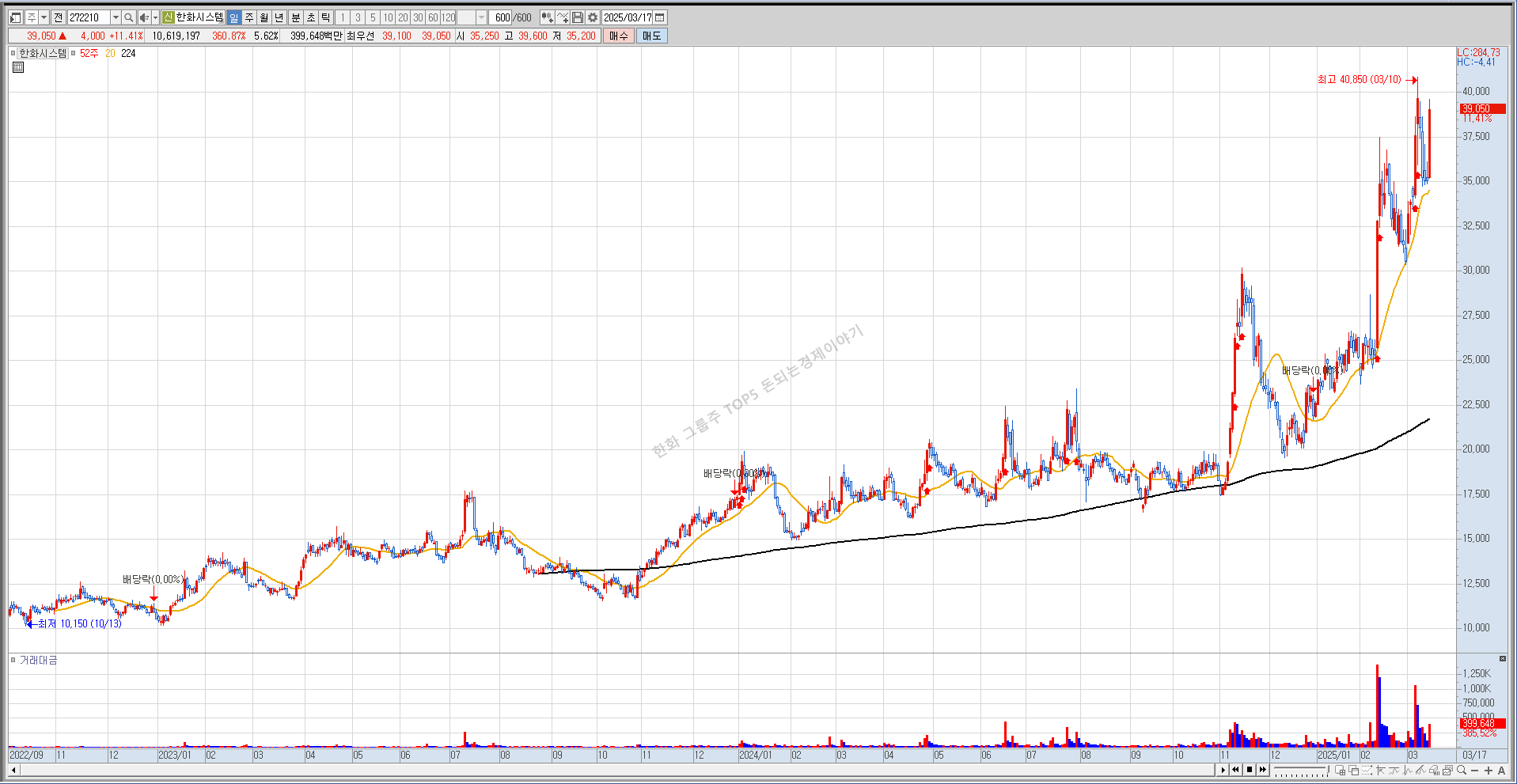Expand the '주' market type dropdown arrow

point(44,17)
